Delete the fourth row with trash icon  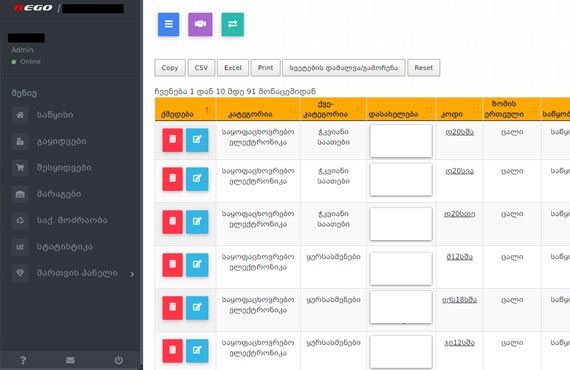(x=172, y=265)
